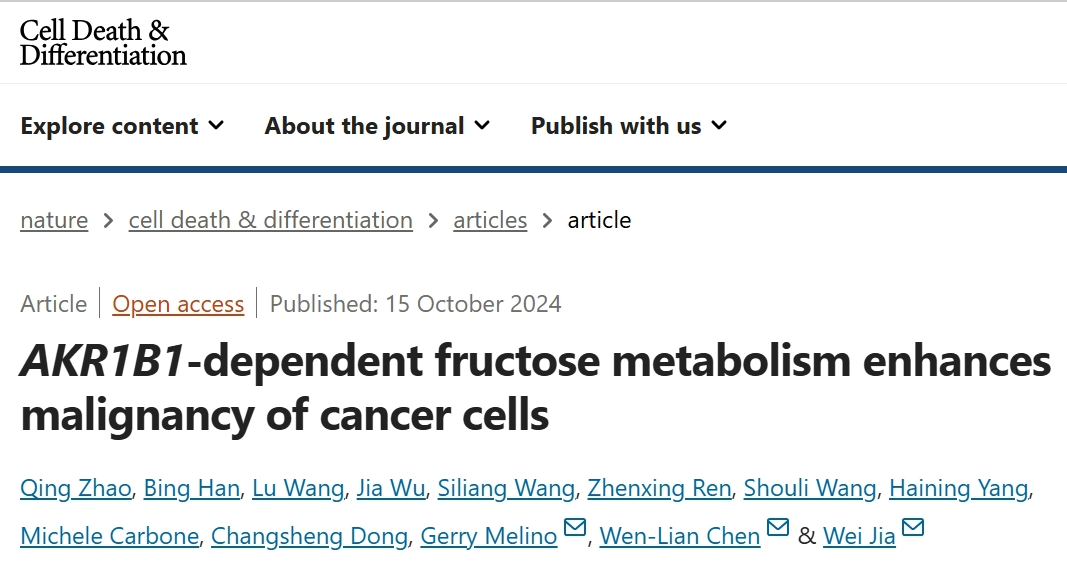Open cell death & differentiation breadcrumb
Image resolution: width=1067 pixels, height=579 pixels.
pos(271,220)
